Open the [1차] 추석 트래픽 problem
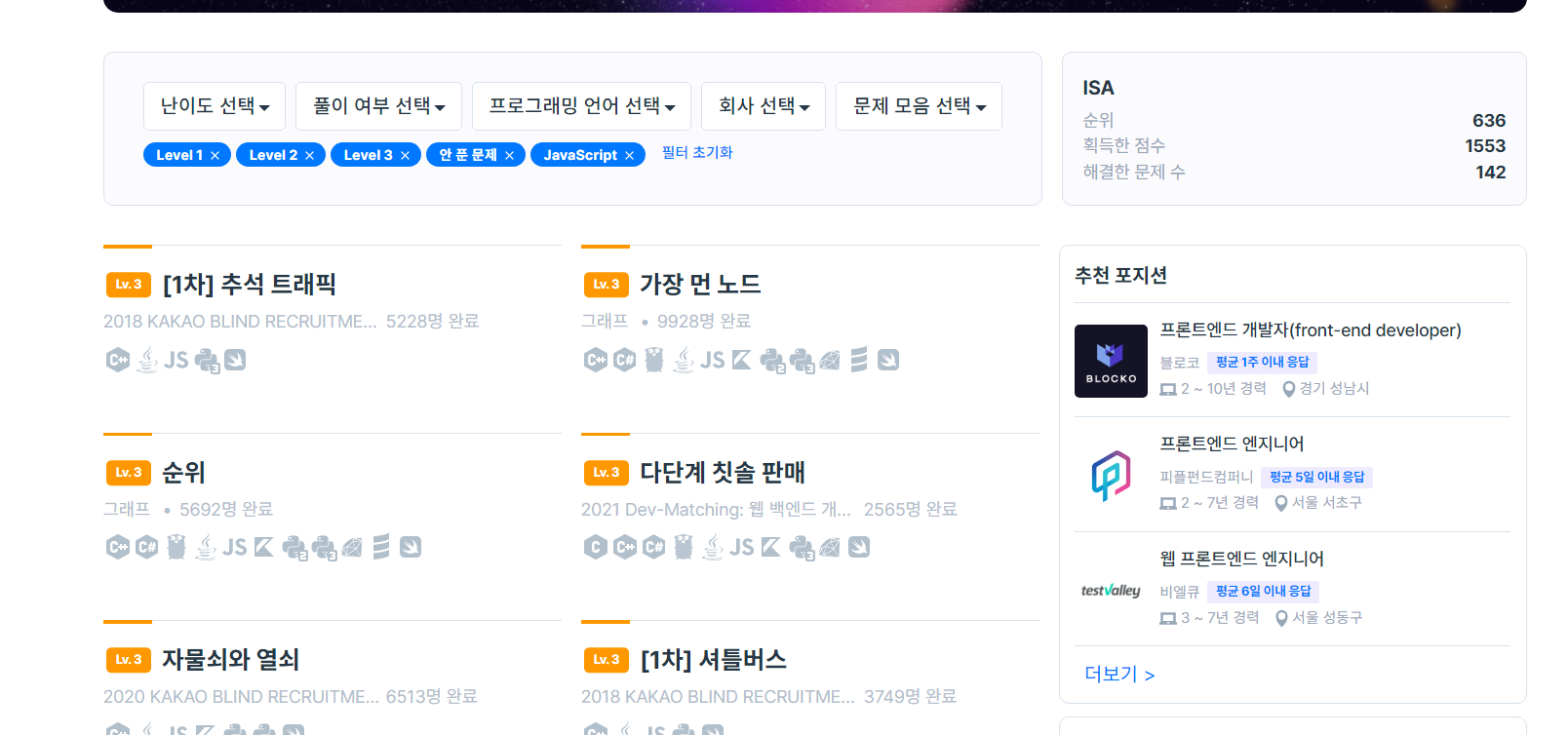The height and width of the screenshot is (735, 1568). pos(249,285)
